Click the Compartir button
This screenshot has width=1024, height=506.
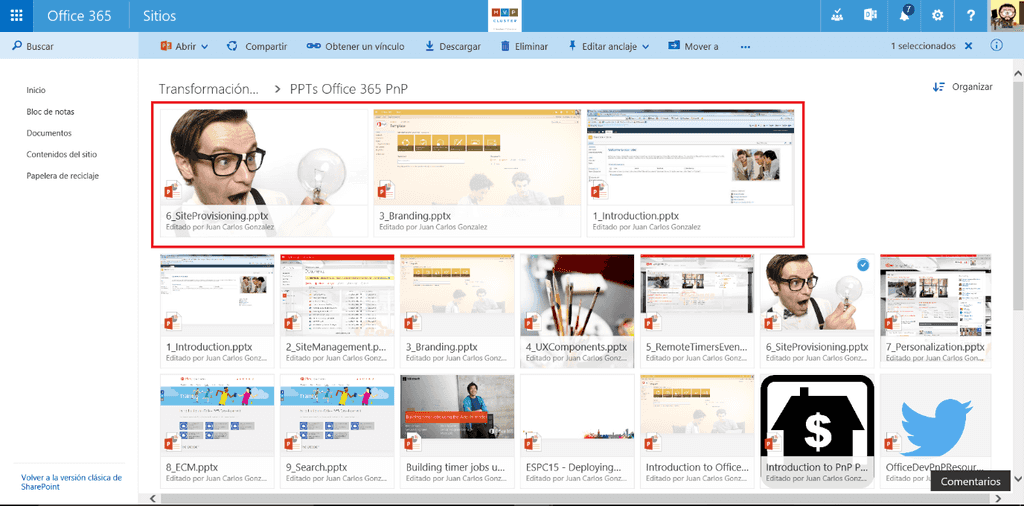point(257,46)
